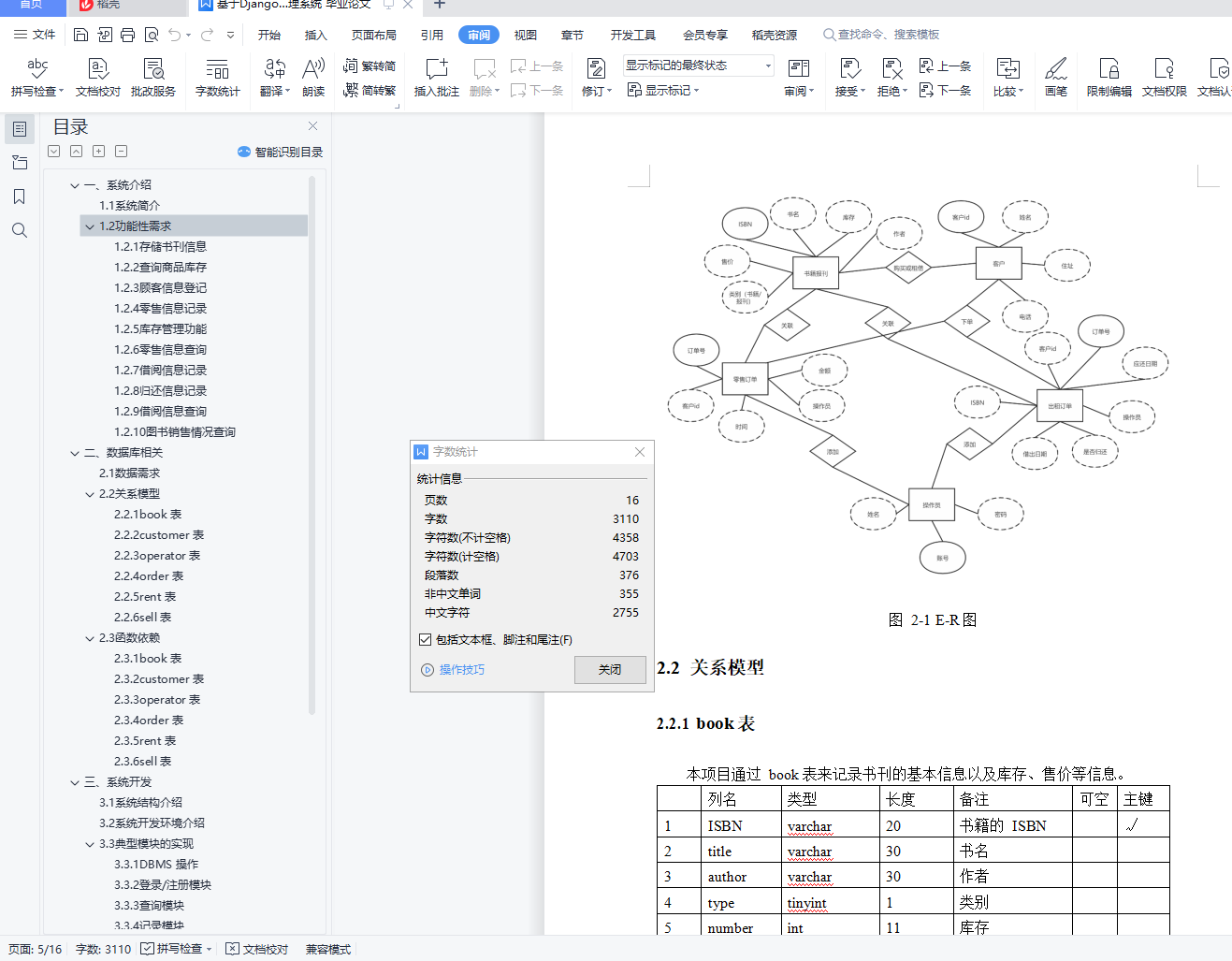Screen dimensions: 1232x961
Task: Collapse the 1.2功能性需求 outline node
Action: (90, 226)
